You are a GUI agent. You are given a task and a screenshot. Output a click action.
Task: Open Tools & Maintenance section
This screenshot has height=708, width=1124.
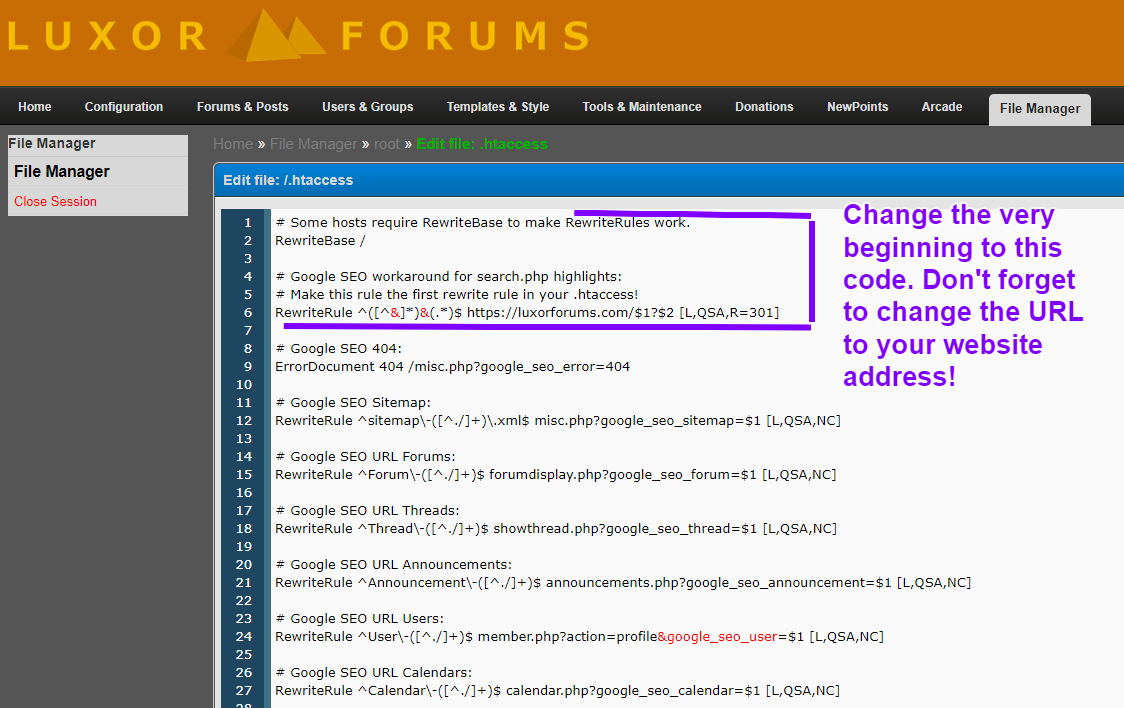pos(642,107)
